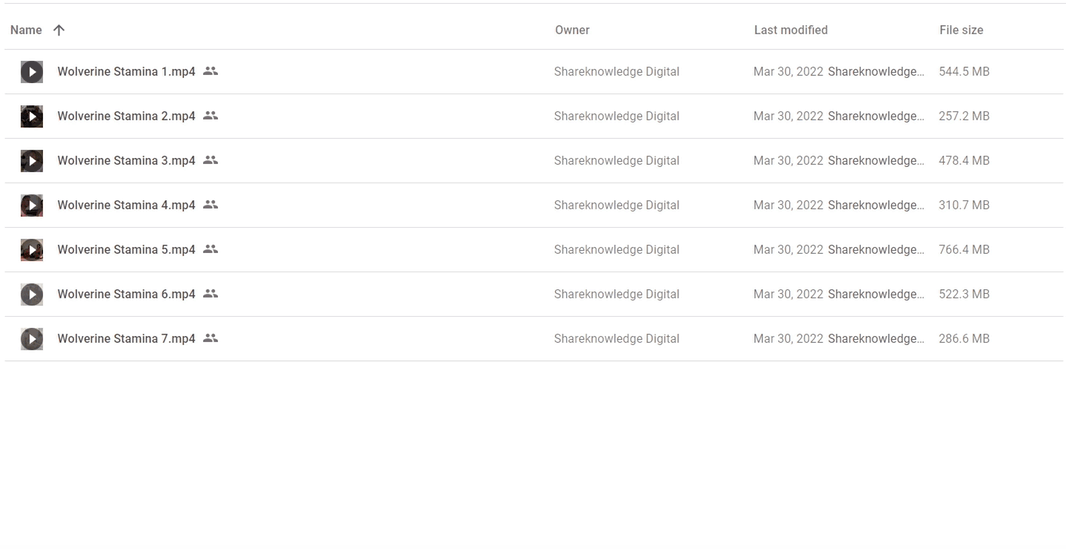1066x549 pixels.
Task: Sort files by the Name column header
Action: (x=26, y=30)
